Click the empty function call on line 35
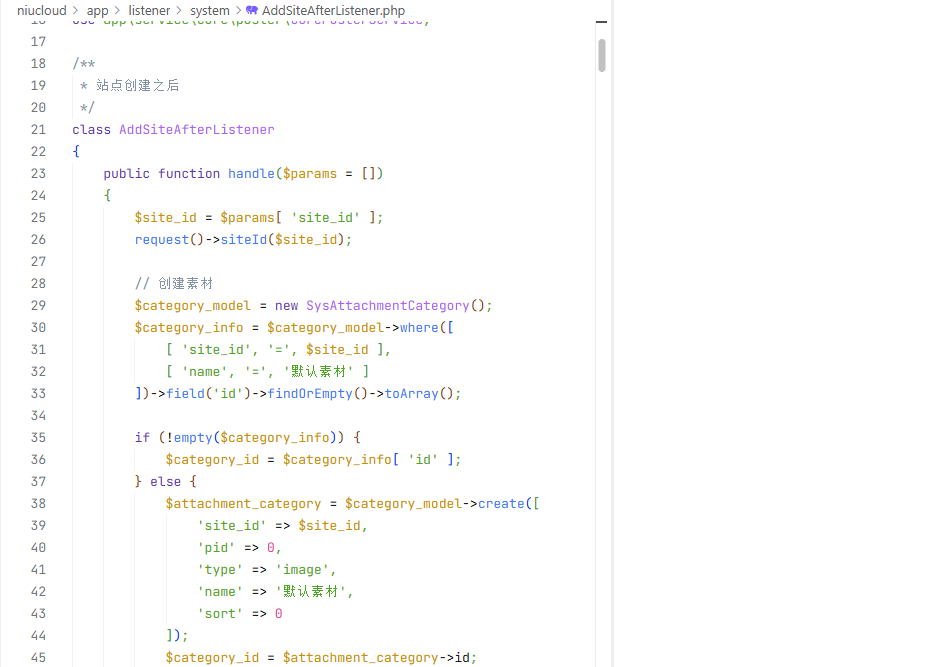The height and width of the screenshot is (667, 952). point(192,438)
